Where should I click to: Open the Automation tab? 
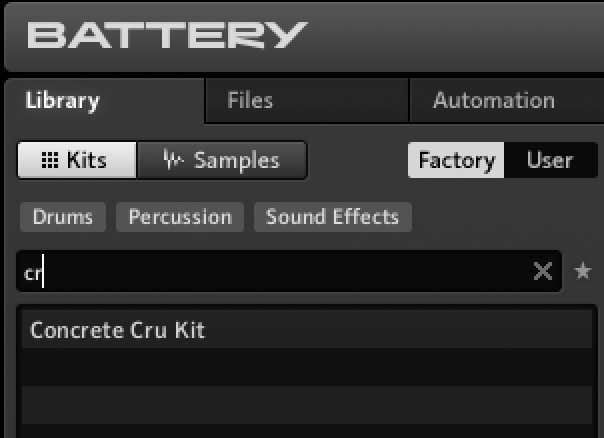[x=493, y=100]
